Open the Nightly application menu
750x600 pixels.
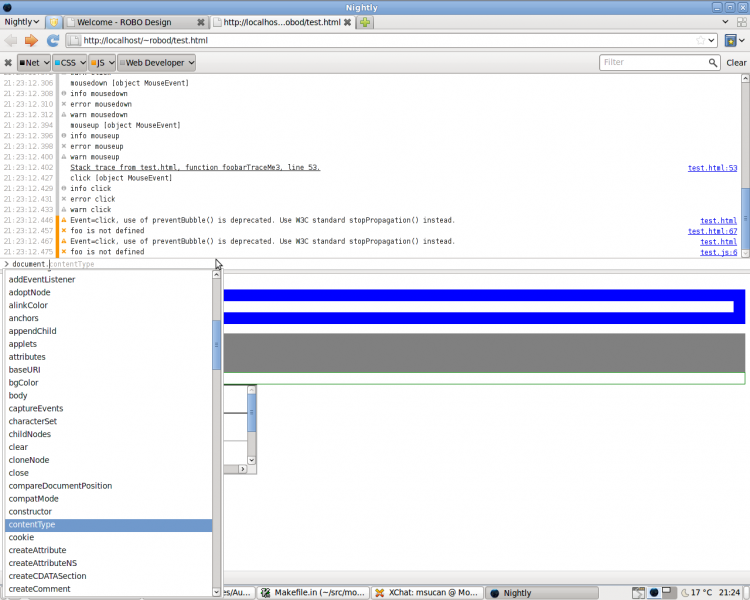pyautogui.click(x=22, y=22)
